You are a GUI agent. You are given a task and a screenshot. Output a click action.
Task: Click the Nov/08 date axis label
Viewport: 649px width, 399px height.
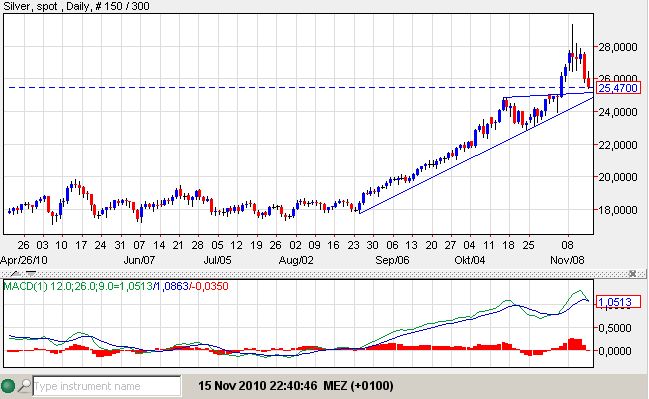[x=567, y=260]
